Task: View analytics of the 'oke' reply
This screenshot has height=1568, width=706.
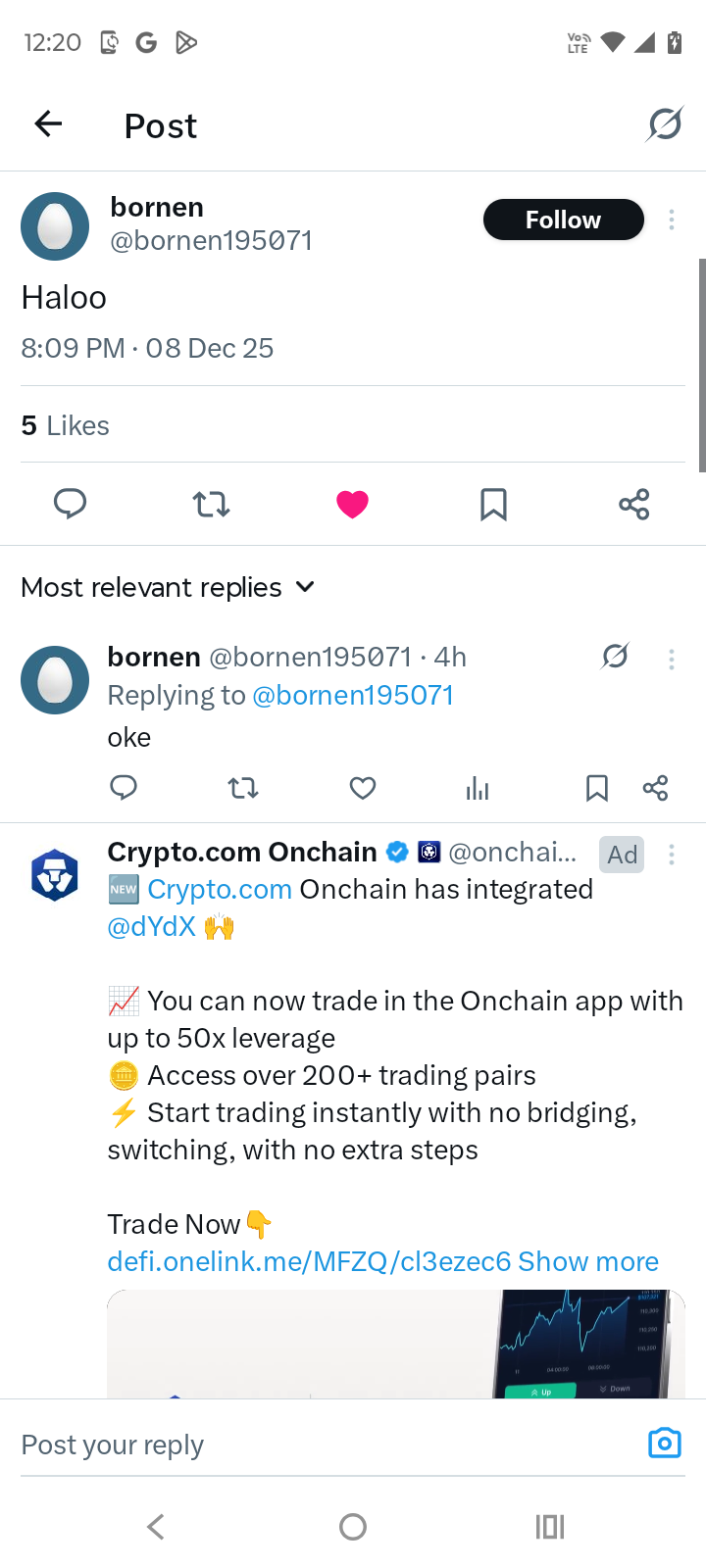Action: [478, 788]
